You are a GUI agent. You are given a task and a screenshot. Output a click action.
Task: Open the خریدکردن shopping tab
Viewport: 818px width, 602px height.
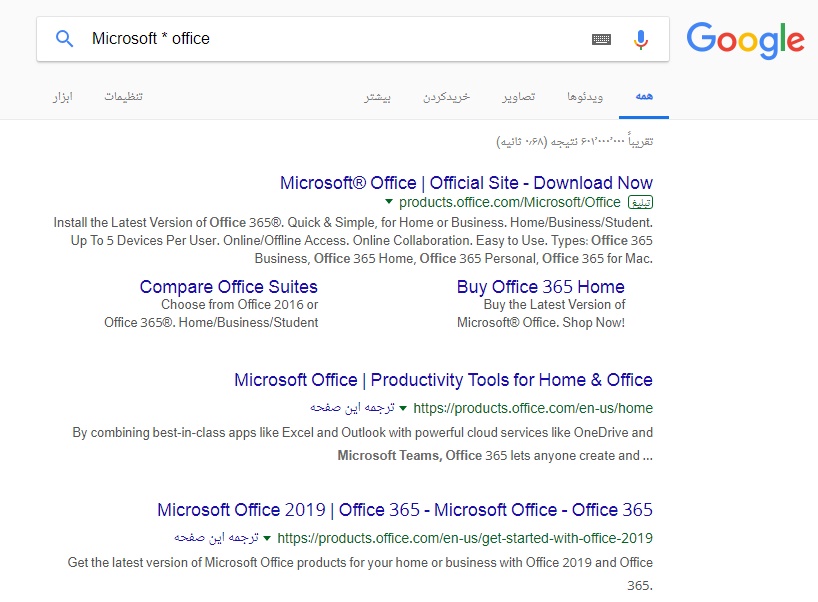446,97
